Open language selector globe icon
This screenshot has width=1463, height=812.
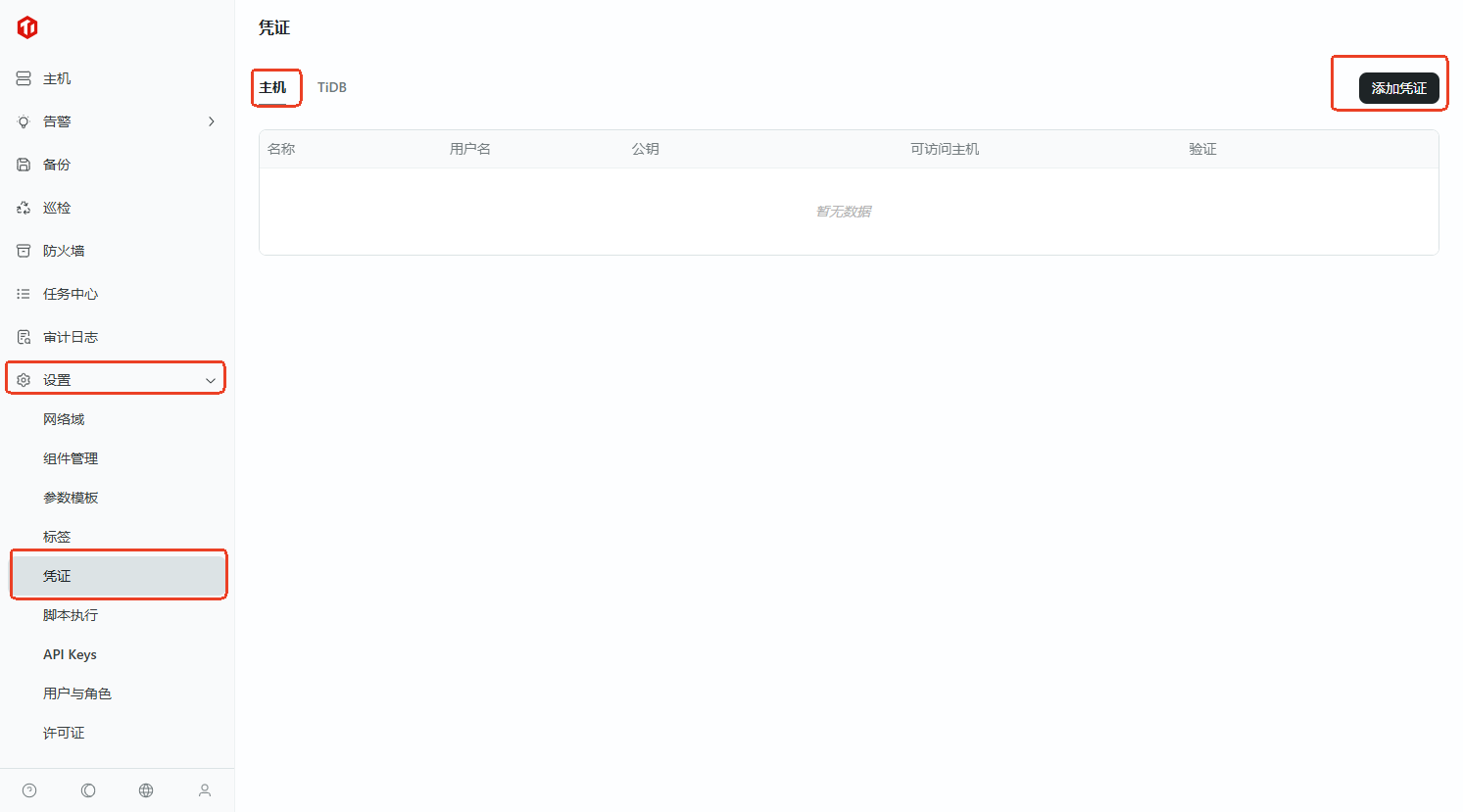coord(146,790)
